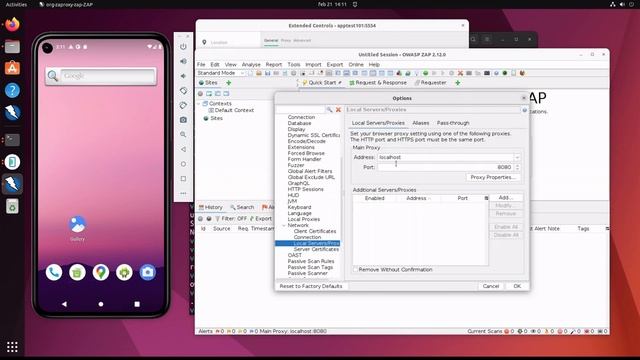The width and height of the screenshot is (640, 360).
Task: Click the Export button in the History panel
Action: point(261,219)
